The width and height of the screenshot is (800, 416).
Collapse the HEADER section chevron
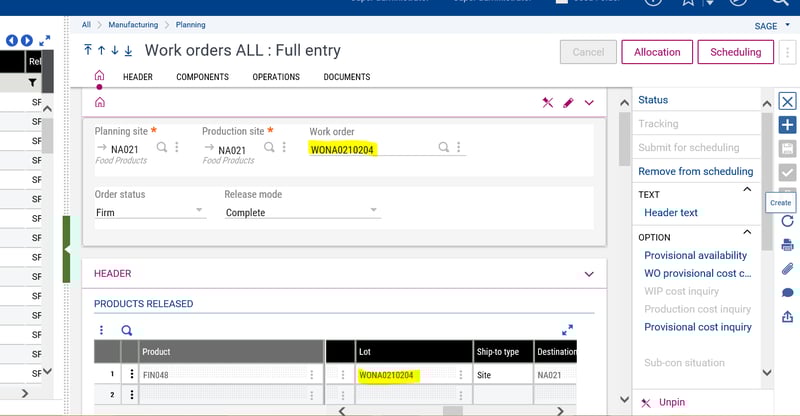pos(588,273)
